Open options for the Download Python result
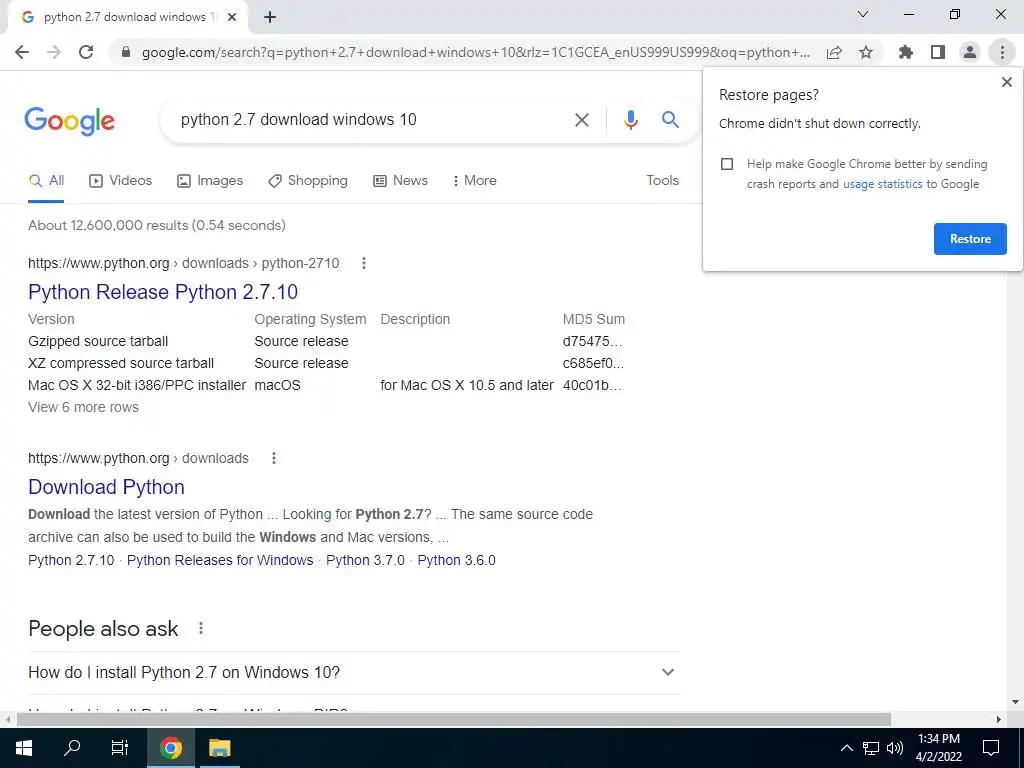Viewport: 1024px width, 768px height. 274,458
